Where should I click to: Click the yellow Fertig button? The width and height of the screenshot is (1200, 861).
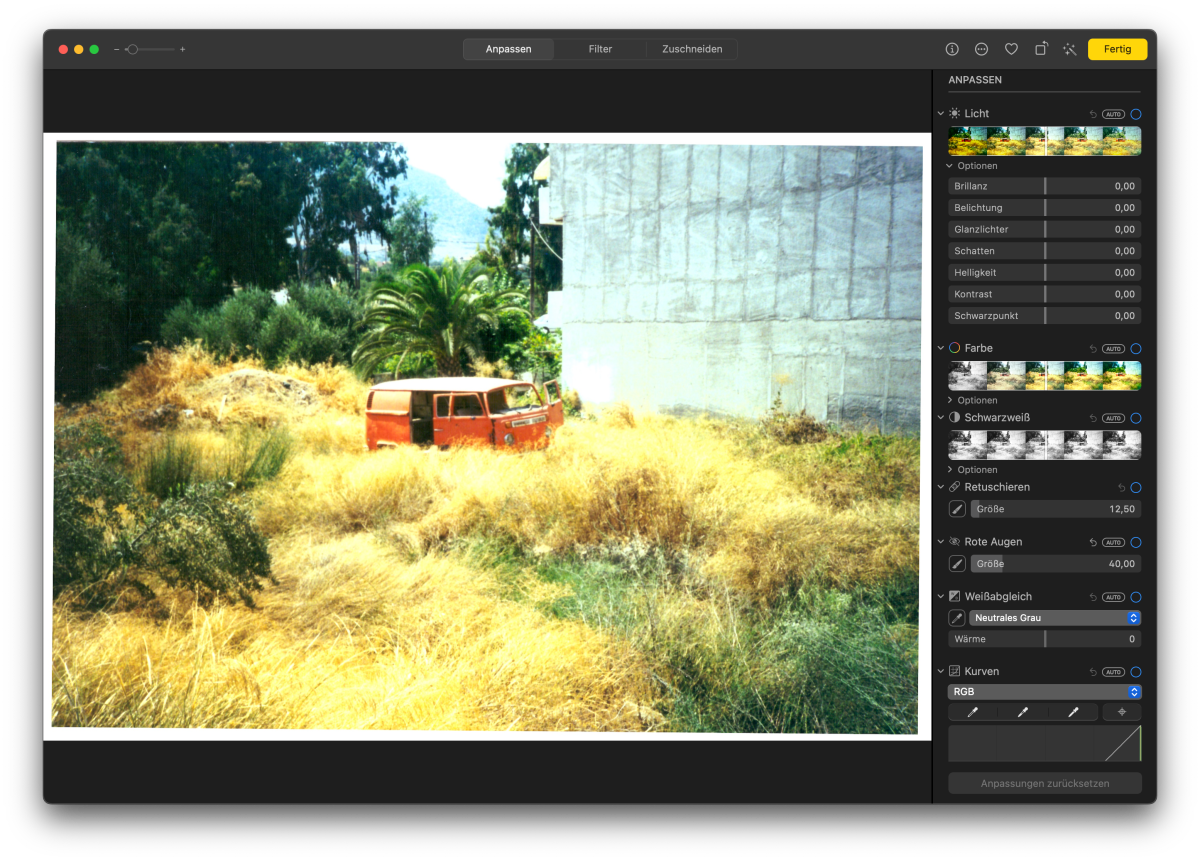pyautogui.click(x=1117, y=49)
